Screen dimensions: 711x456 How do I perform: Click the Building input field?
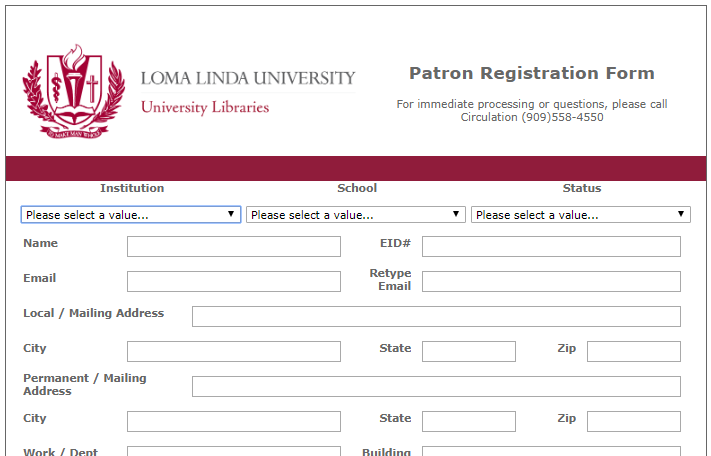coord(551,451)
